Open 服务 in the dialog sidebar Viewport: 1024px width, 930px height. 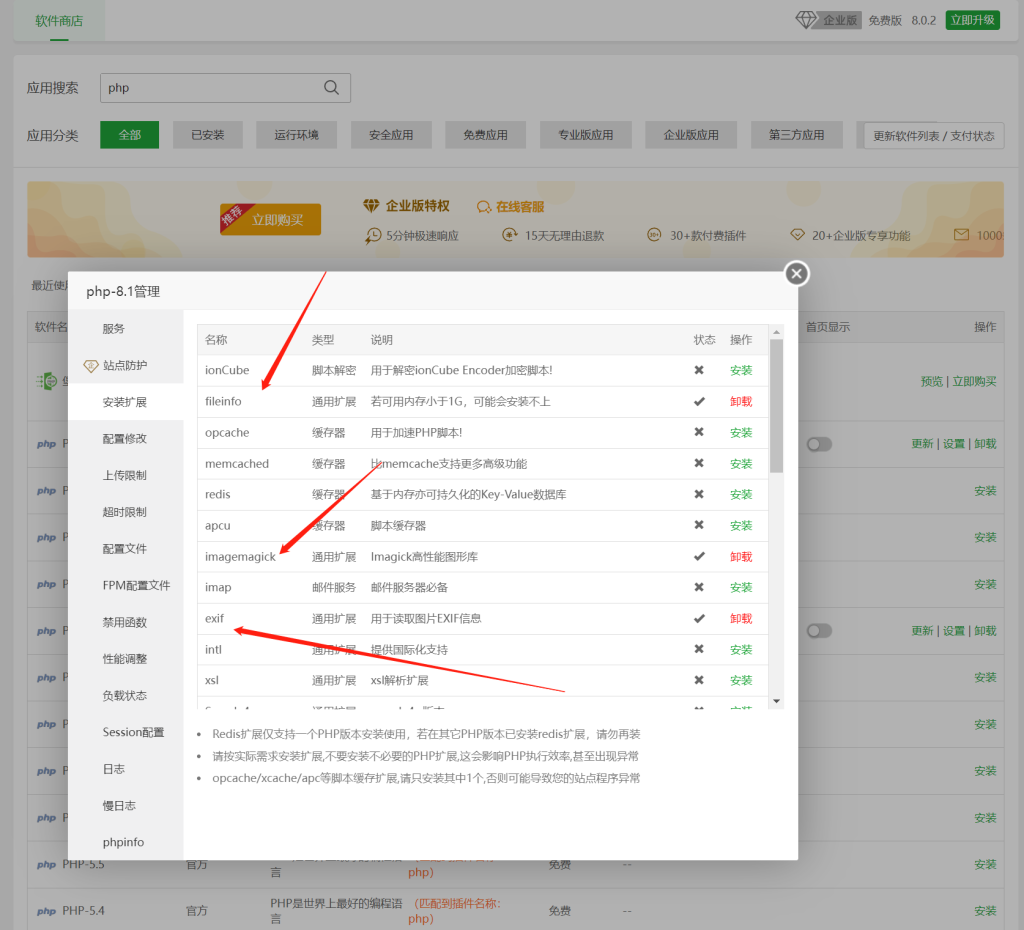(113, 327)
